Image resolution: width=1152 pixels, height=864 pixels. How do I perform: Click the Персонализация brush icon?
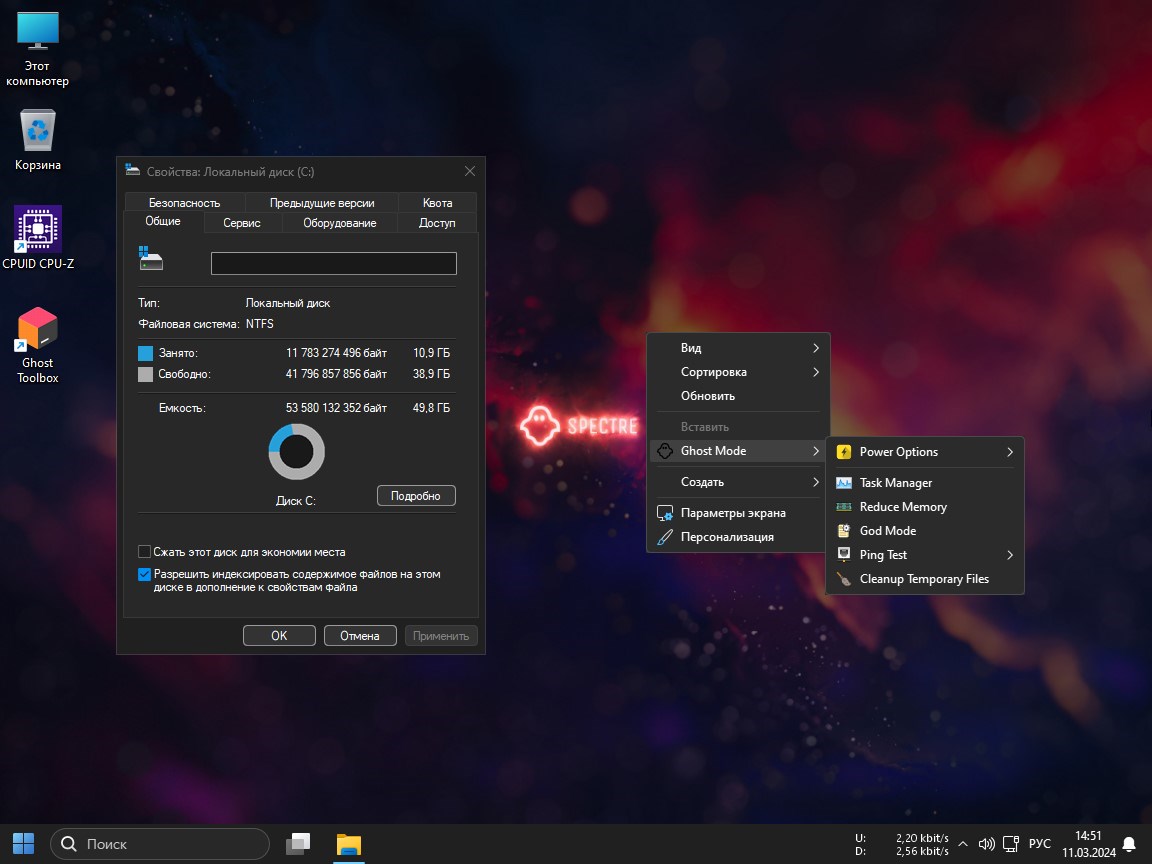click(x=665, y=537)
